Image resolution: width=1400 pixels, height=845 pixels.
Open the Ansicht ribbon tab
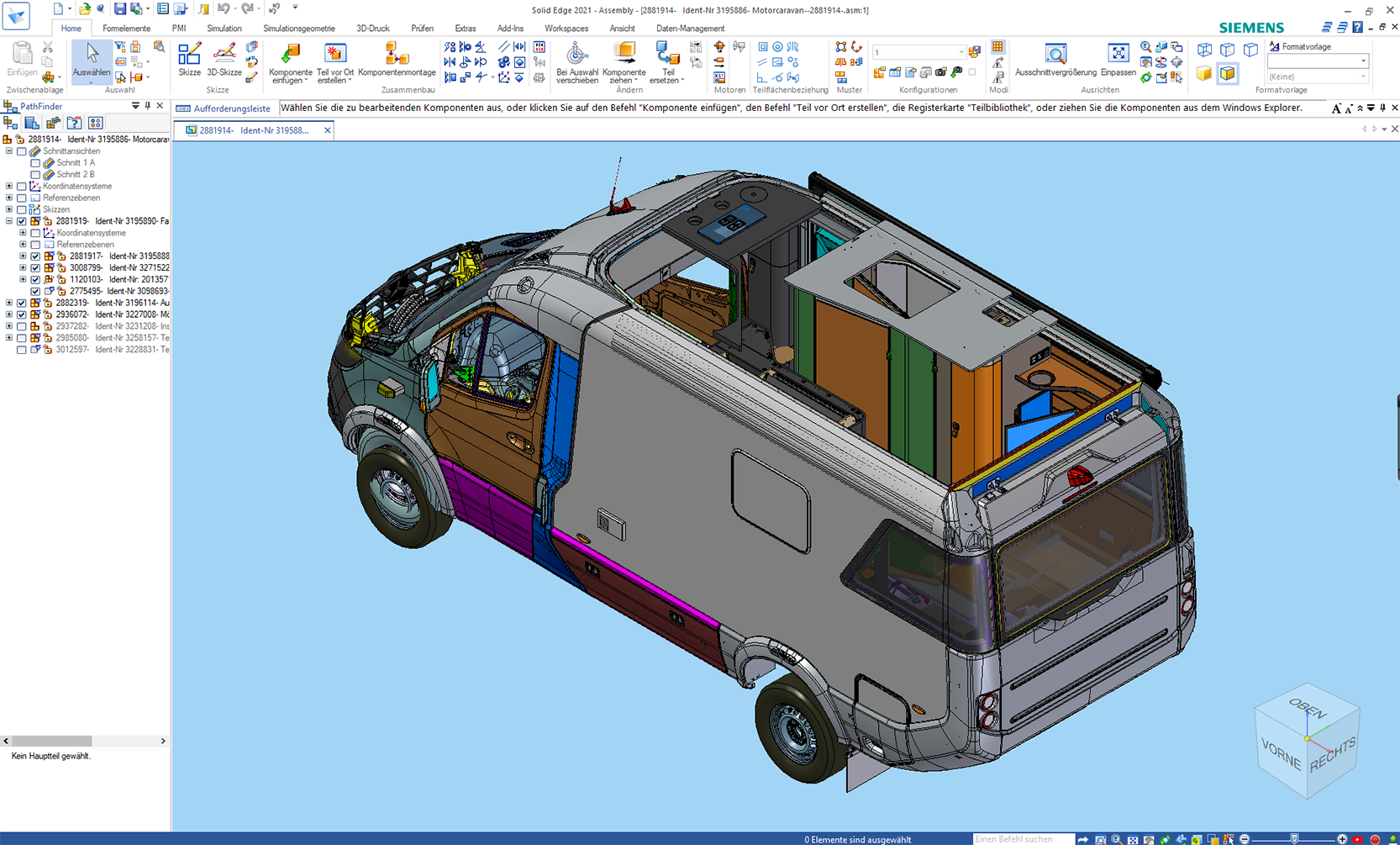point(622,29)
